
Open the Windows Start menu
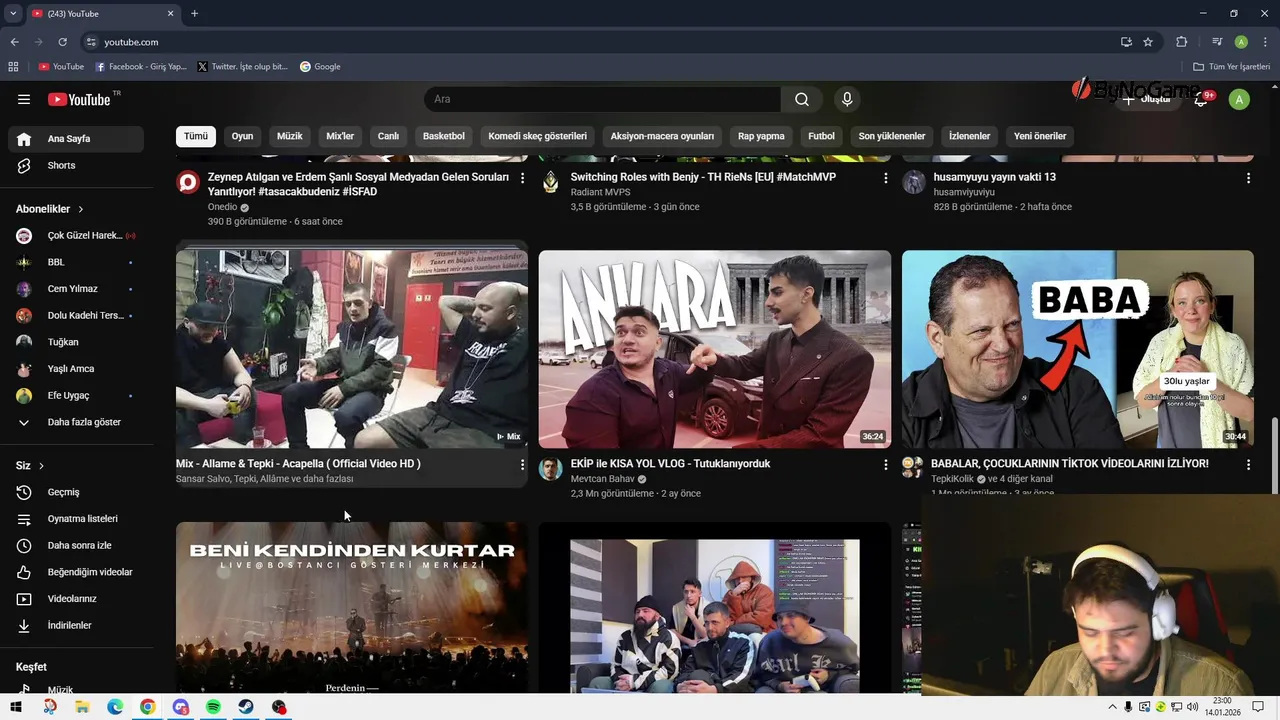(16, 707)
